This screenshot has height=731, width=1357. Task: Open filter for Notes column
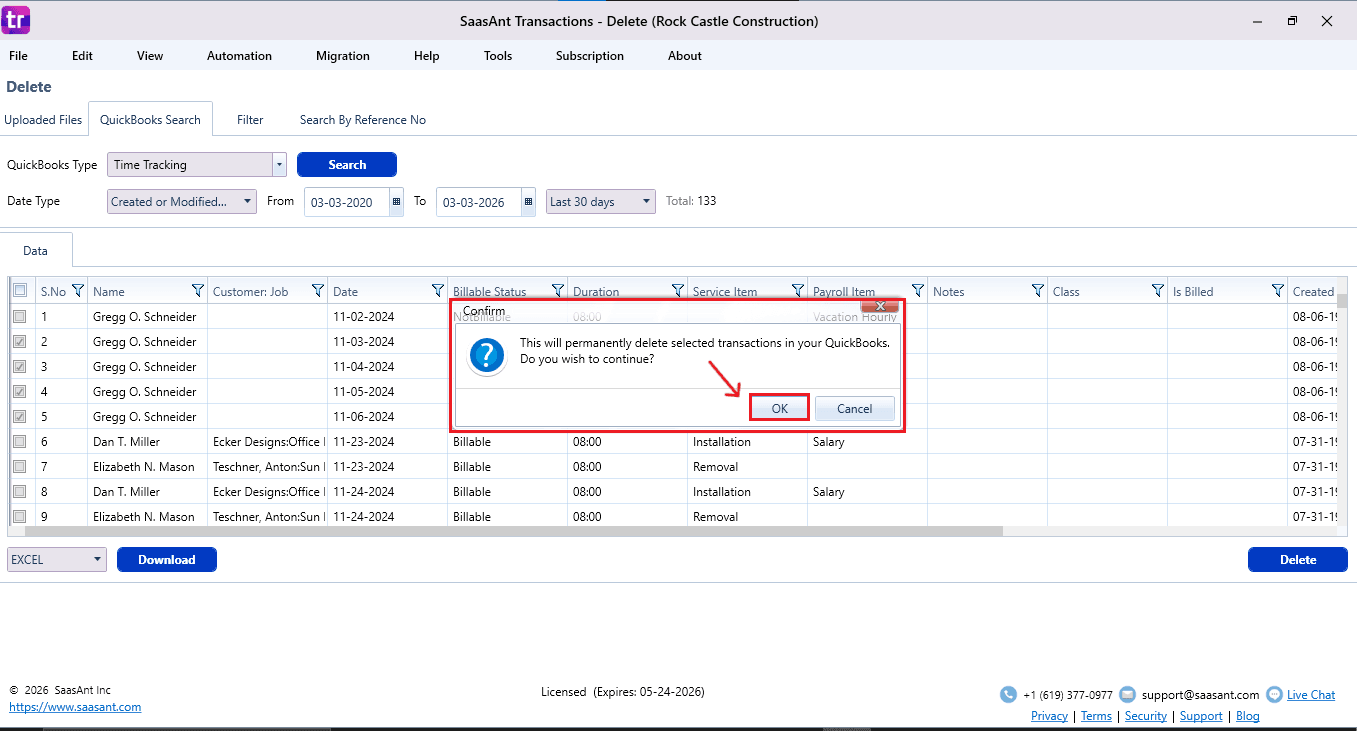coord(1038,291)
